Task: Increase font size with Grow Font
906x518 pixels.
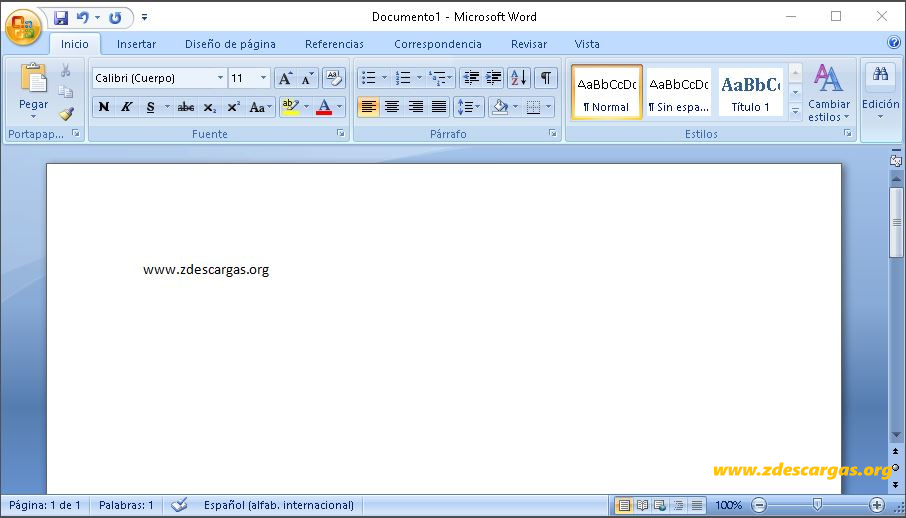Action: pyautogui.click(x=285, y=78)
